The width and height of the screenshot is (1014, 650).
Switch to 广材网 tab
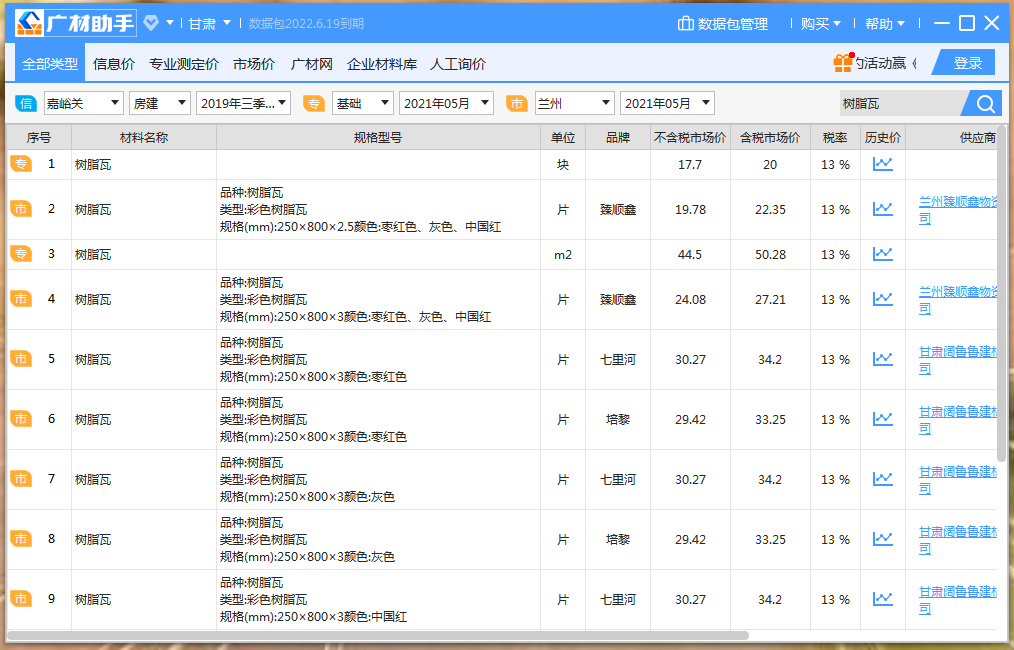coord(311,64)
